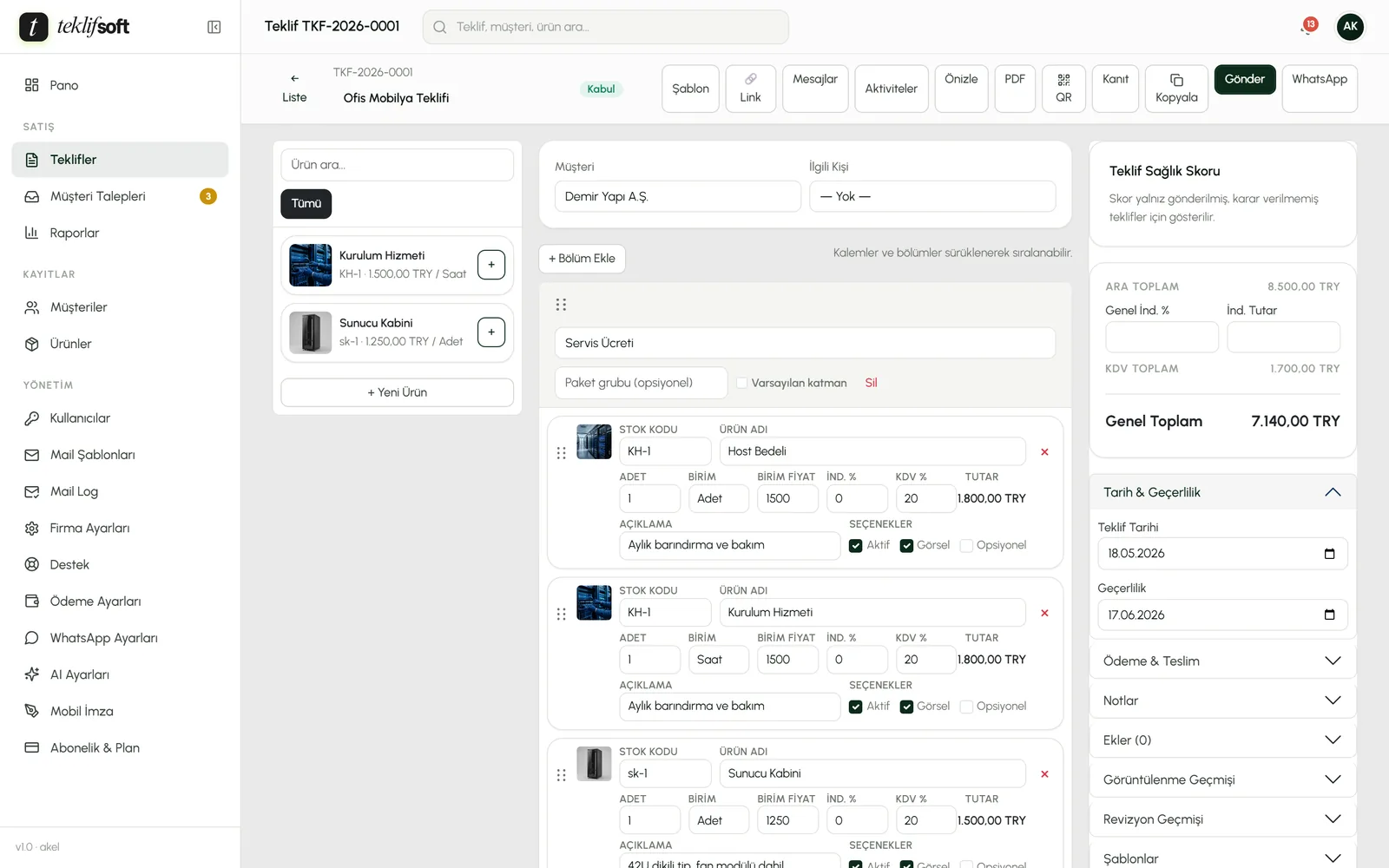
Task: Click the Gönder button
Action: click(x=1245, y=79)
